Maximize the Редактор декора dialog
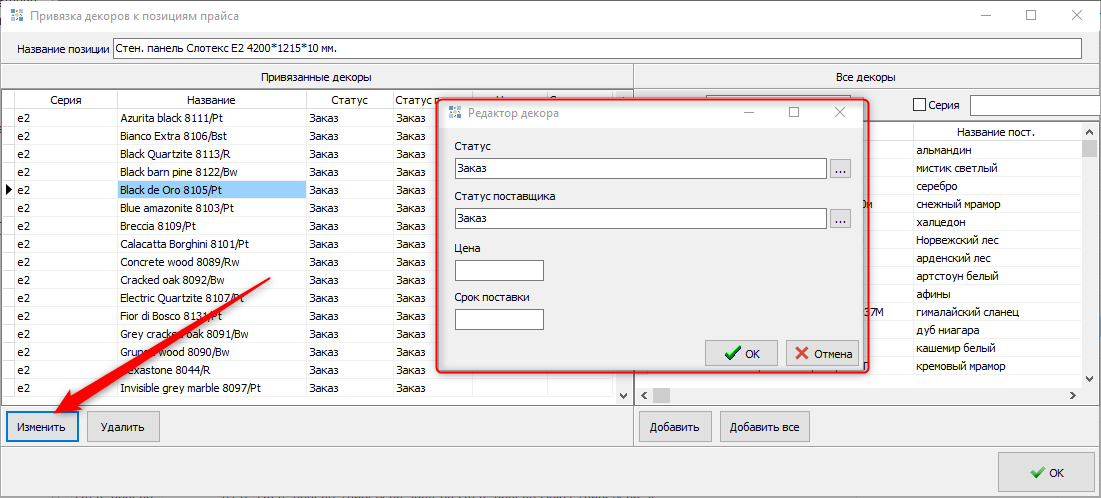Screen dimensions: 1101x498 794,113
